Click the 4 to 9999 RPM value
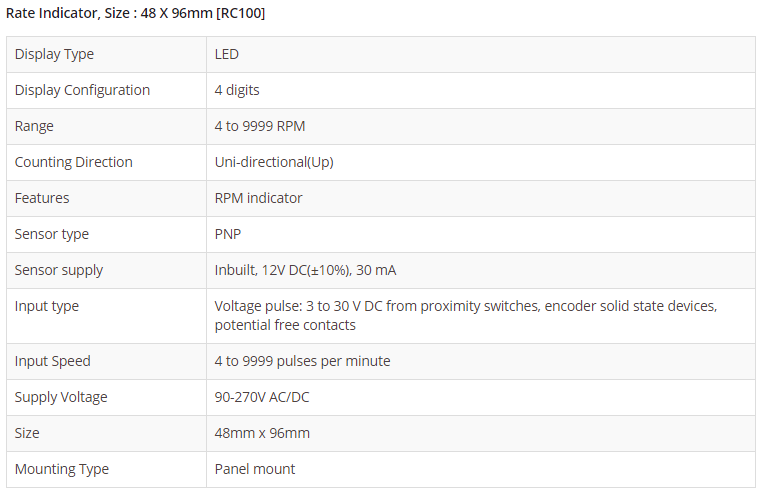The width and height of the screenshot is (764, 494). [x=260, y=126]
